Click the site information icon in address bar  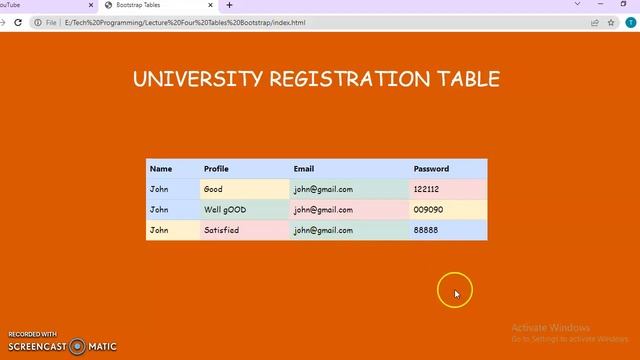(x=38, y=22)
